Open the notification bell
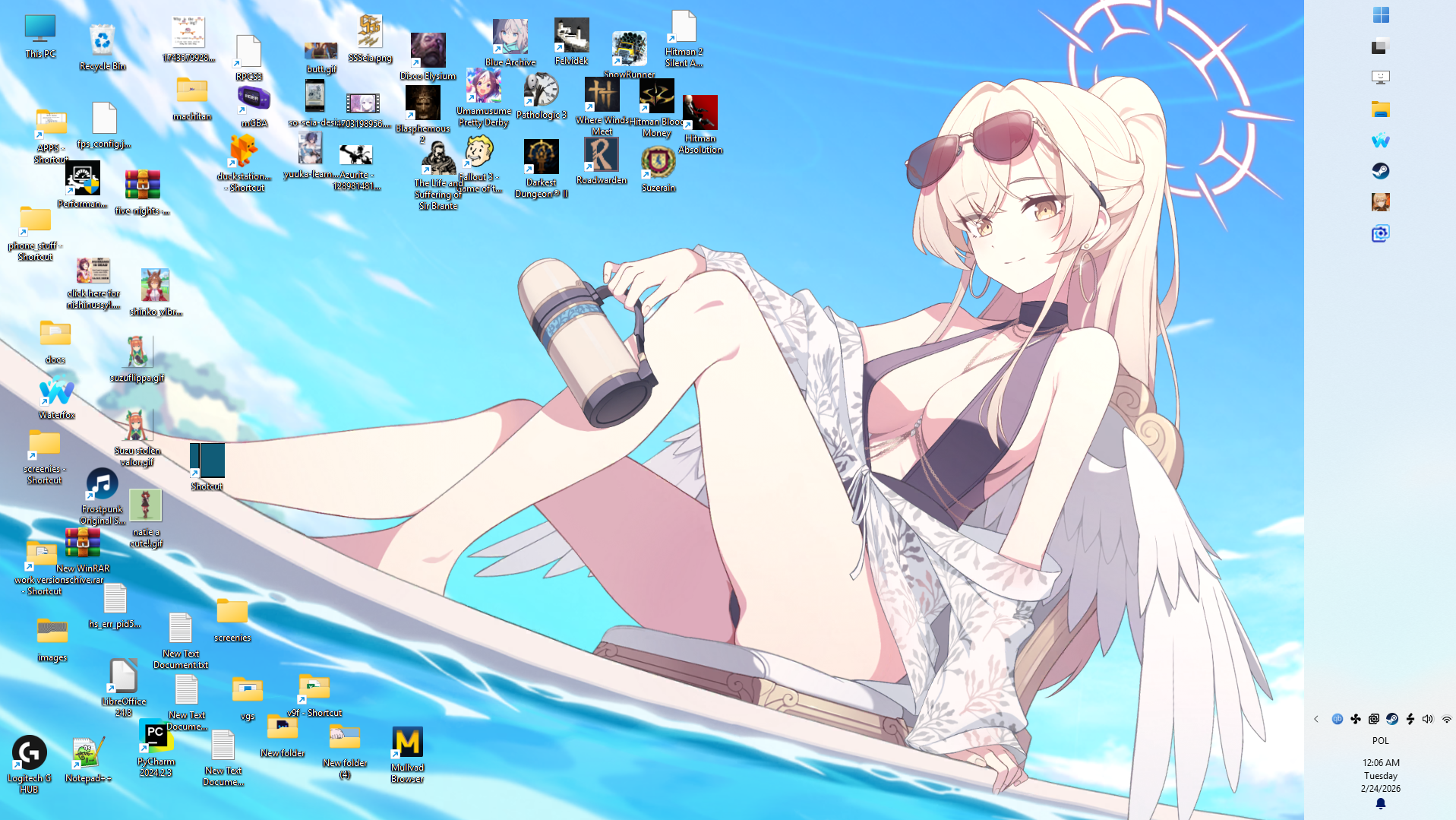The image size is (1456, 820). tap(1380, 803)
